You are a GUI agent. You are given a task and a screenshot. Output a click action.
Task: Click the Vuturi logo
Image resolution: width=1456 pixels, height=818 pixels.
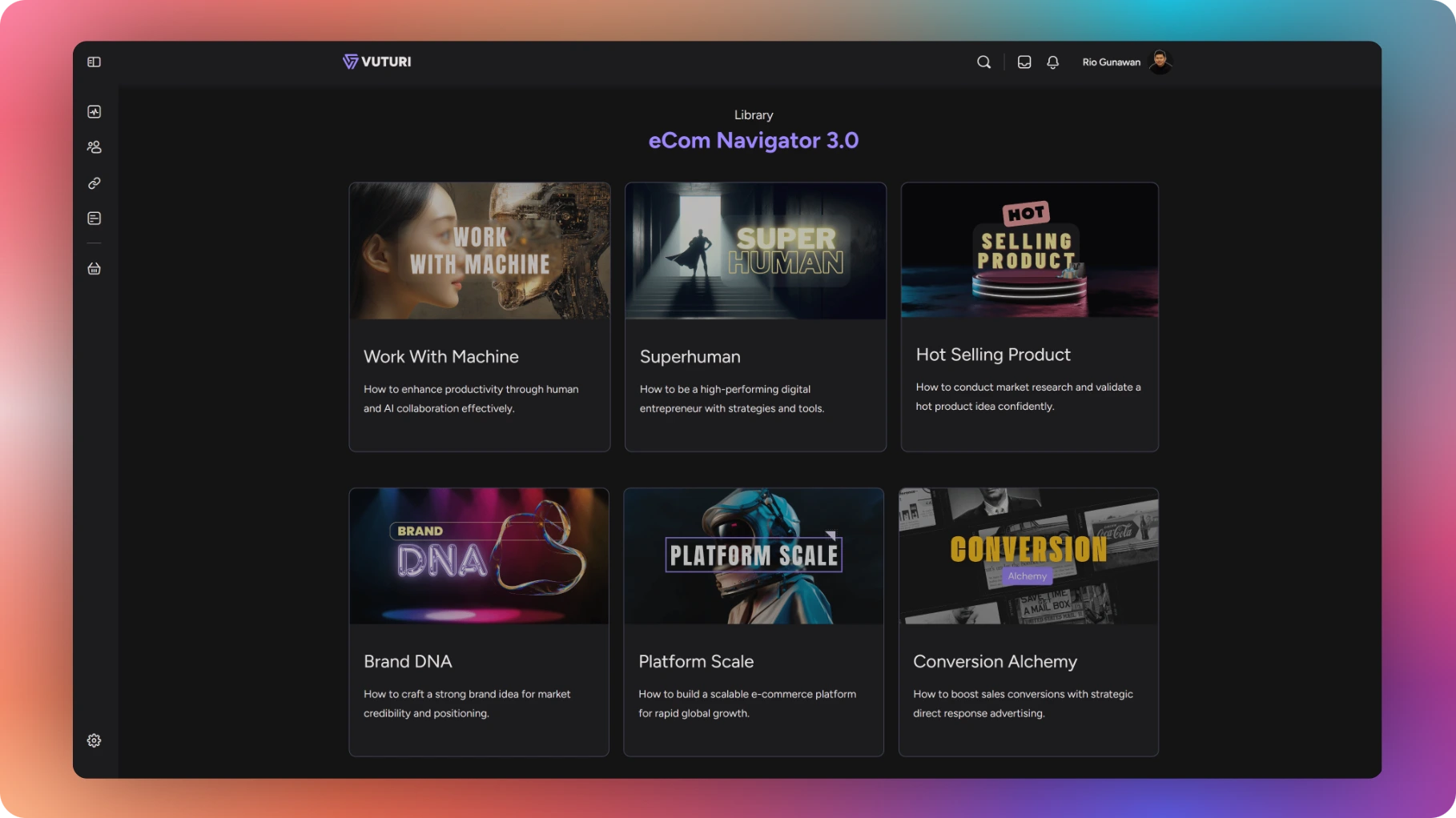pos(376,62)
